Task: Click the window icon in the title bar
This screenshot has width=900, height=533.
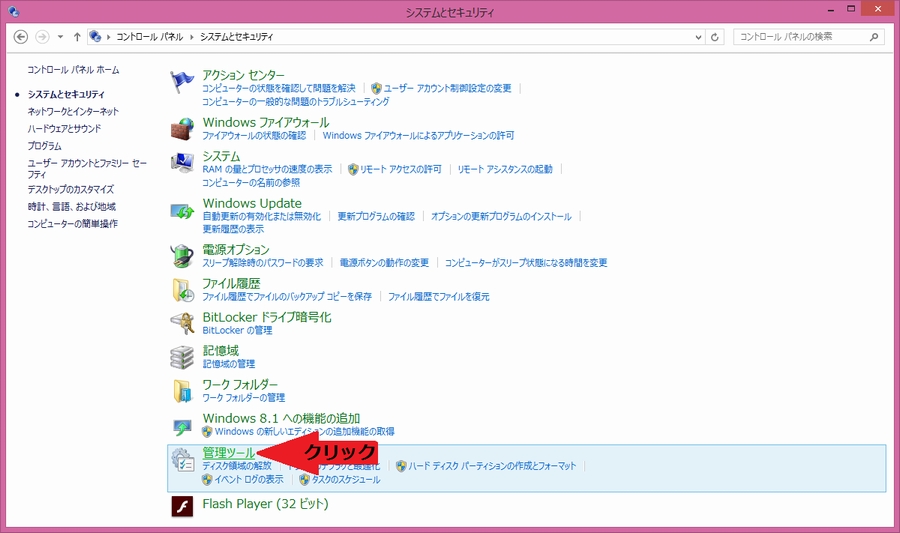Action: [x=14, y=11]
